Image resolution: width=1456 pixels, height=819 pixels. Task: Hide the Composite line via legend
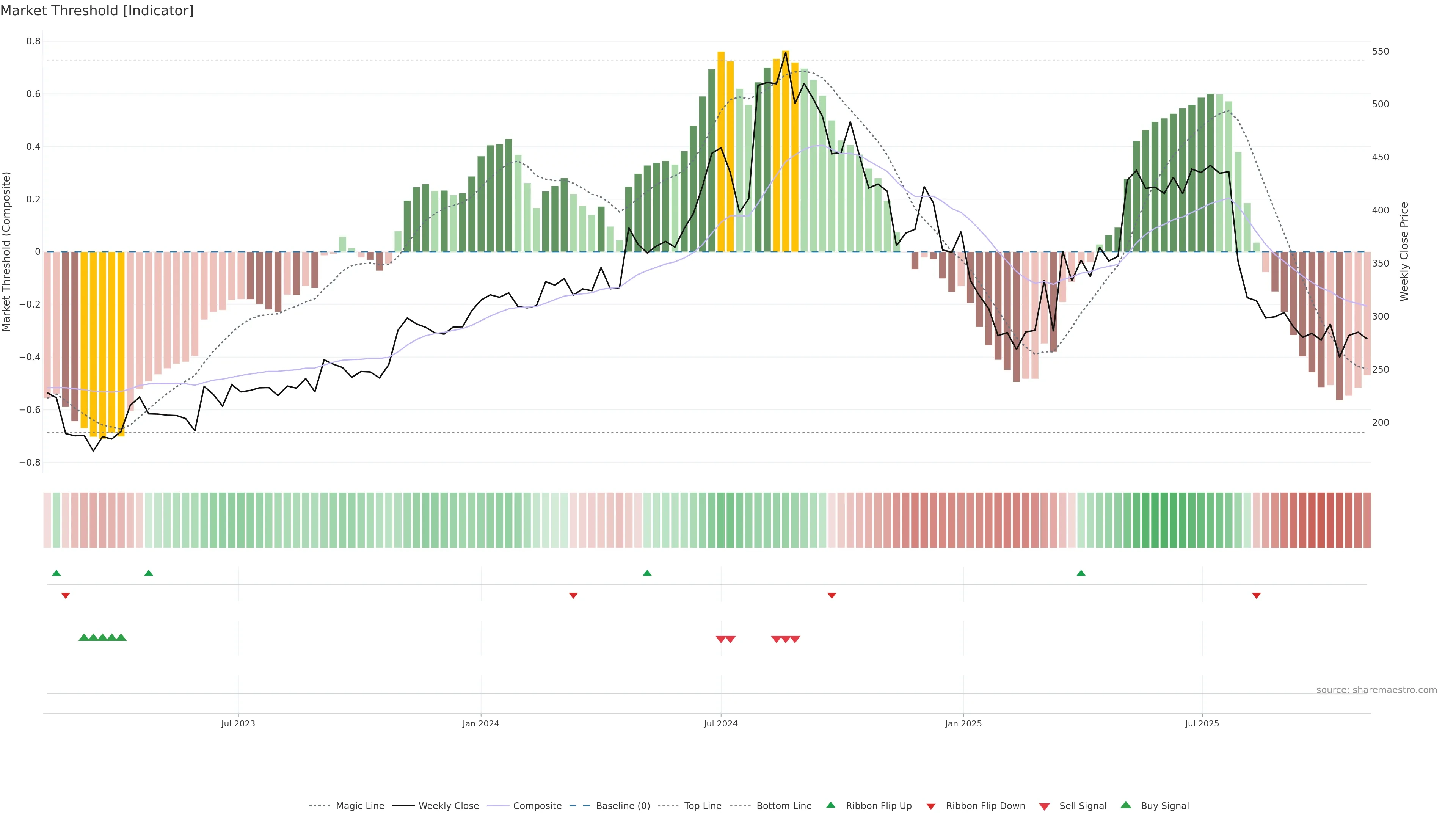pos(537,806)
